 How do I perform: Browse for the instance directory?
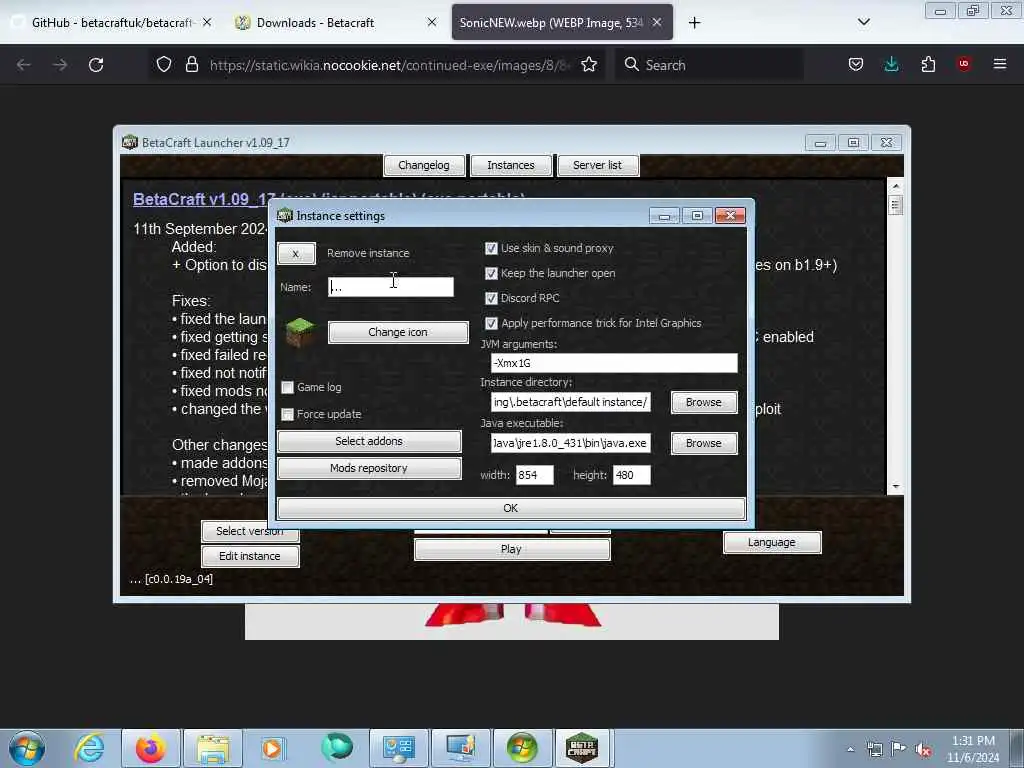click(704, 402)
